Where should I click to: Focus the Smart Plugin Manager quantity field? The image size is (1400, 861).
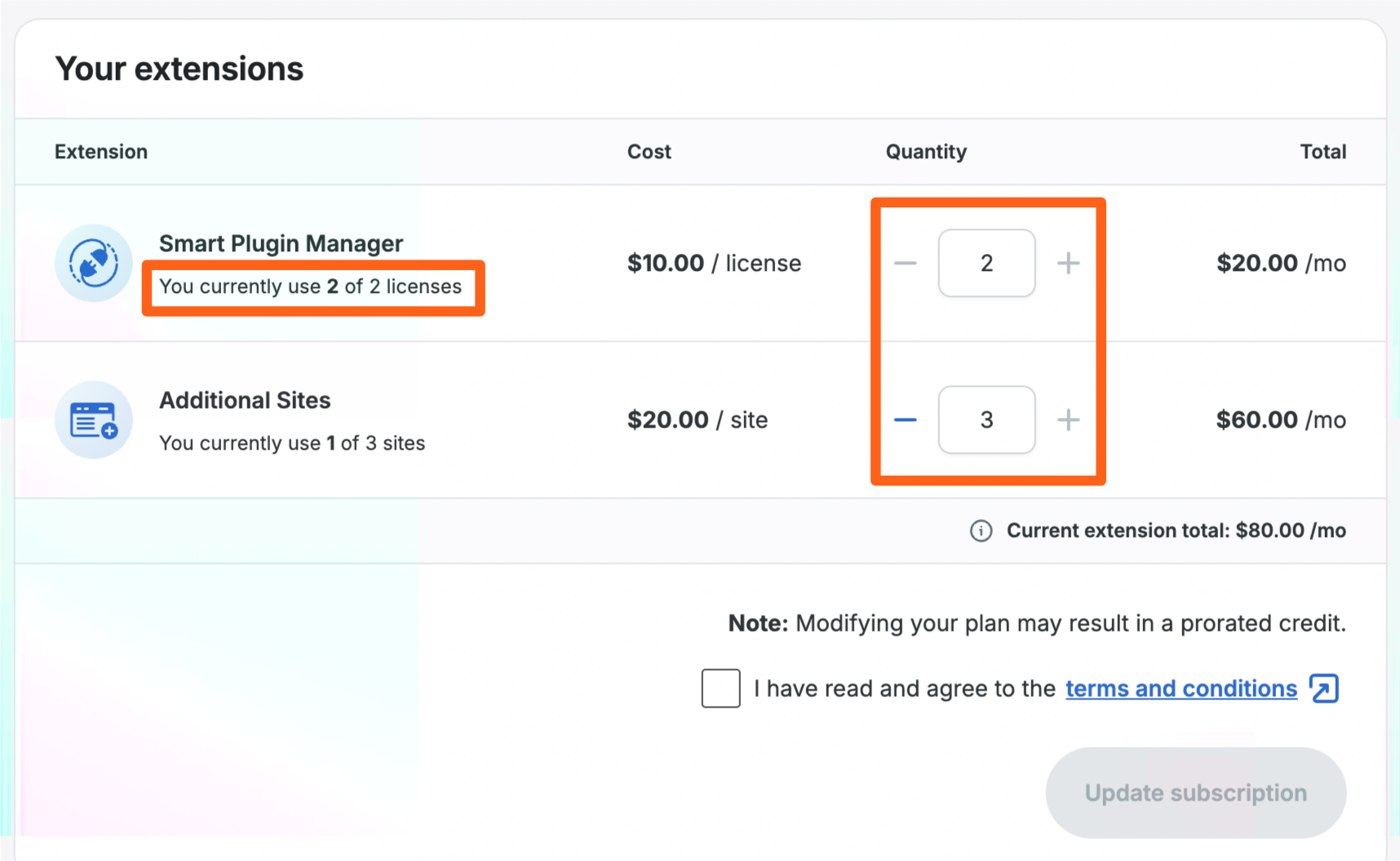point(986,264)
